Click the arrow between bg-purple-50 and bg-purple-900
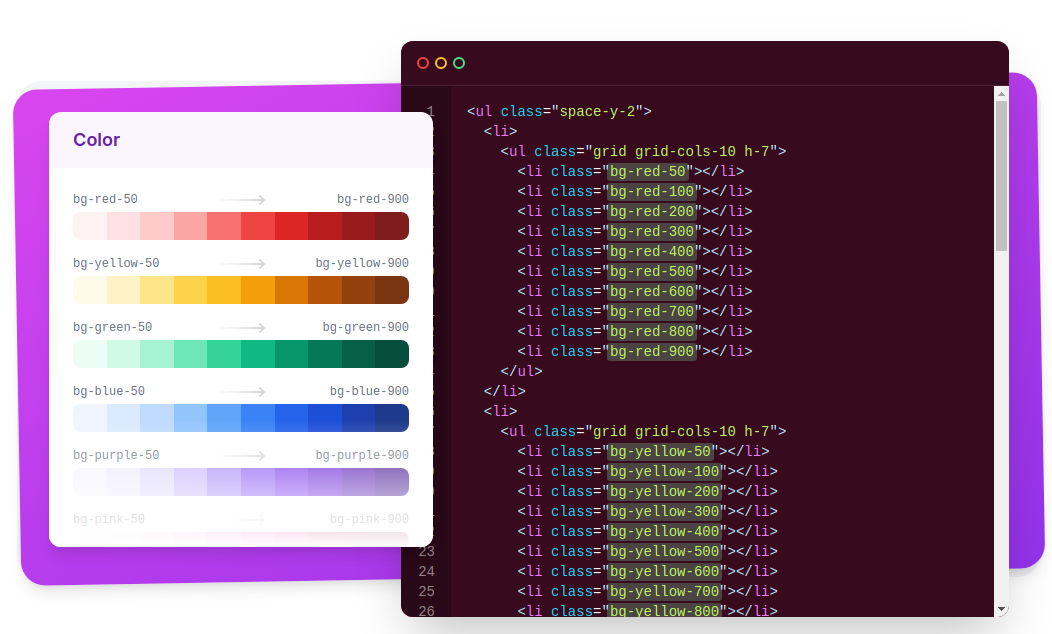 (x=244, y=456)
